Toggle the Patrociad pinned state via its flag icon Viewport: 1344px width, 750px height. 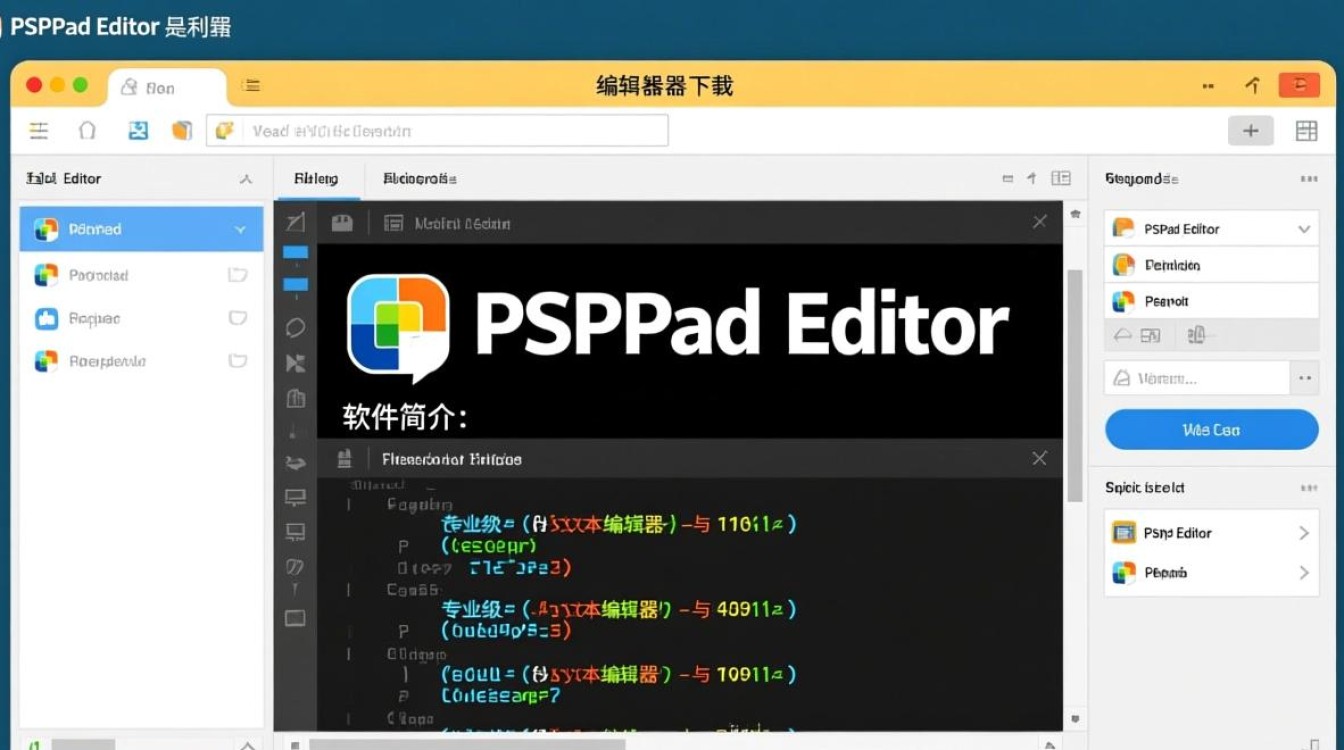tap(238, 274)
